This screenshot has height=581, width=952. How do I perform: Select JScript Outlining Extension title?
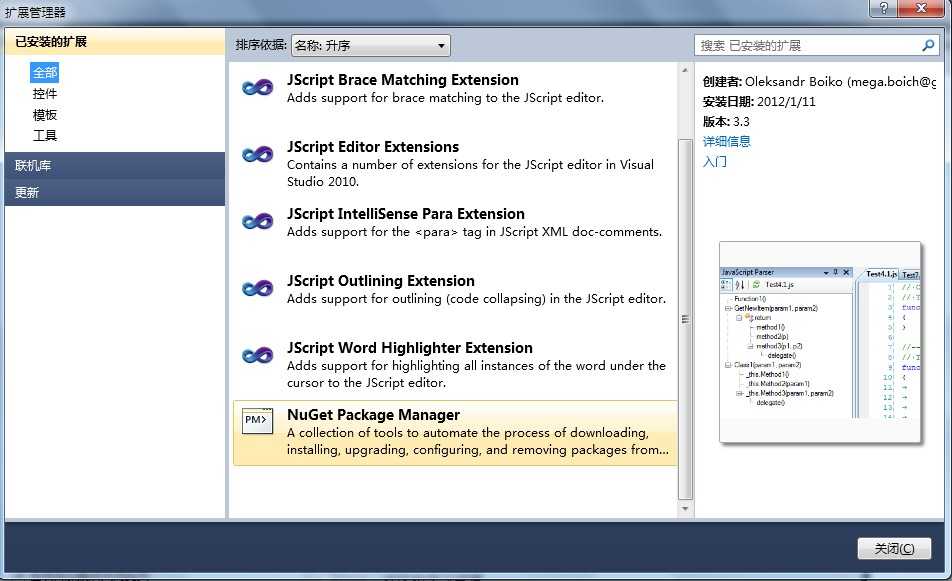click(381, 280)
